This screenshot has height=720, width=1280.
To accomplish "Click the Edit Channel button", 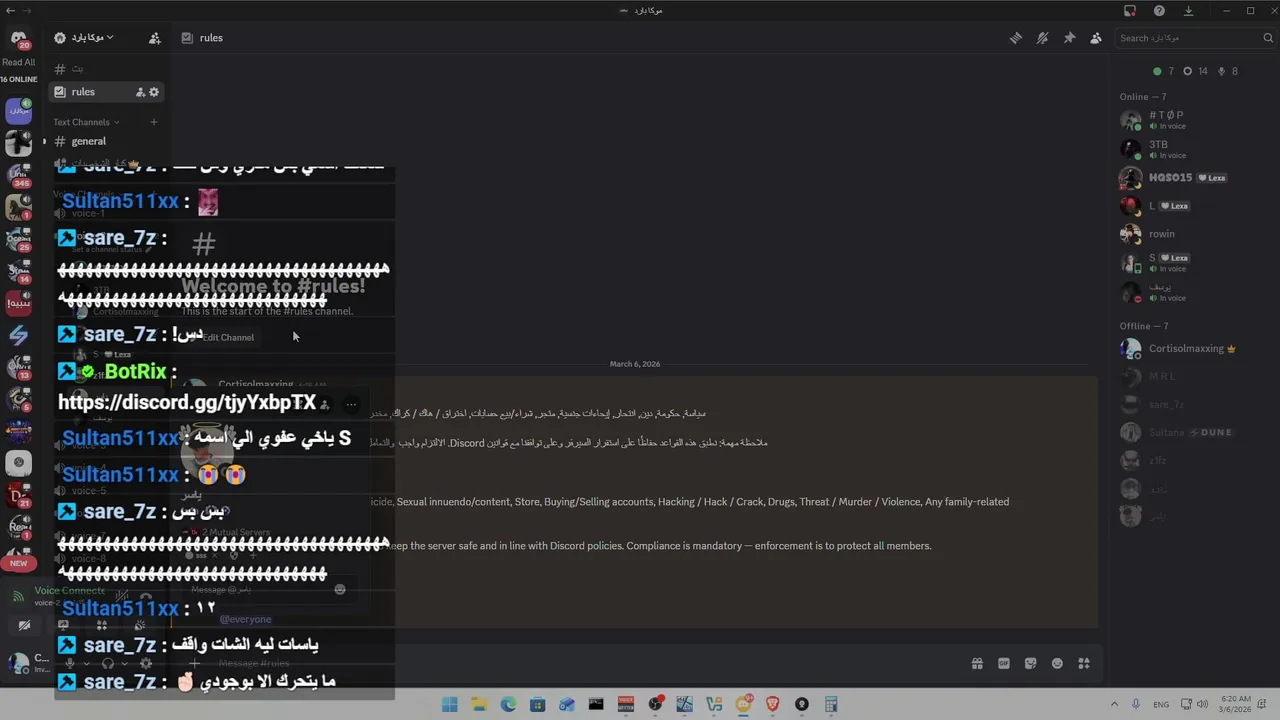I will (x=221, y=337).
